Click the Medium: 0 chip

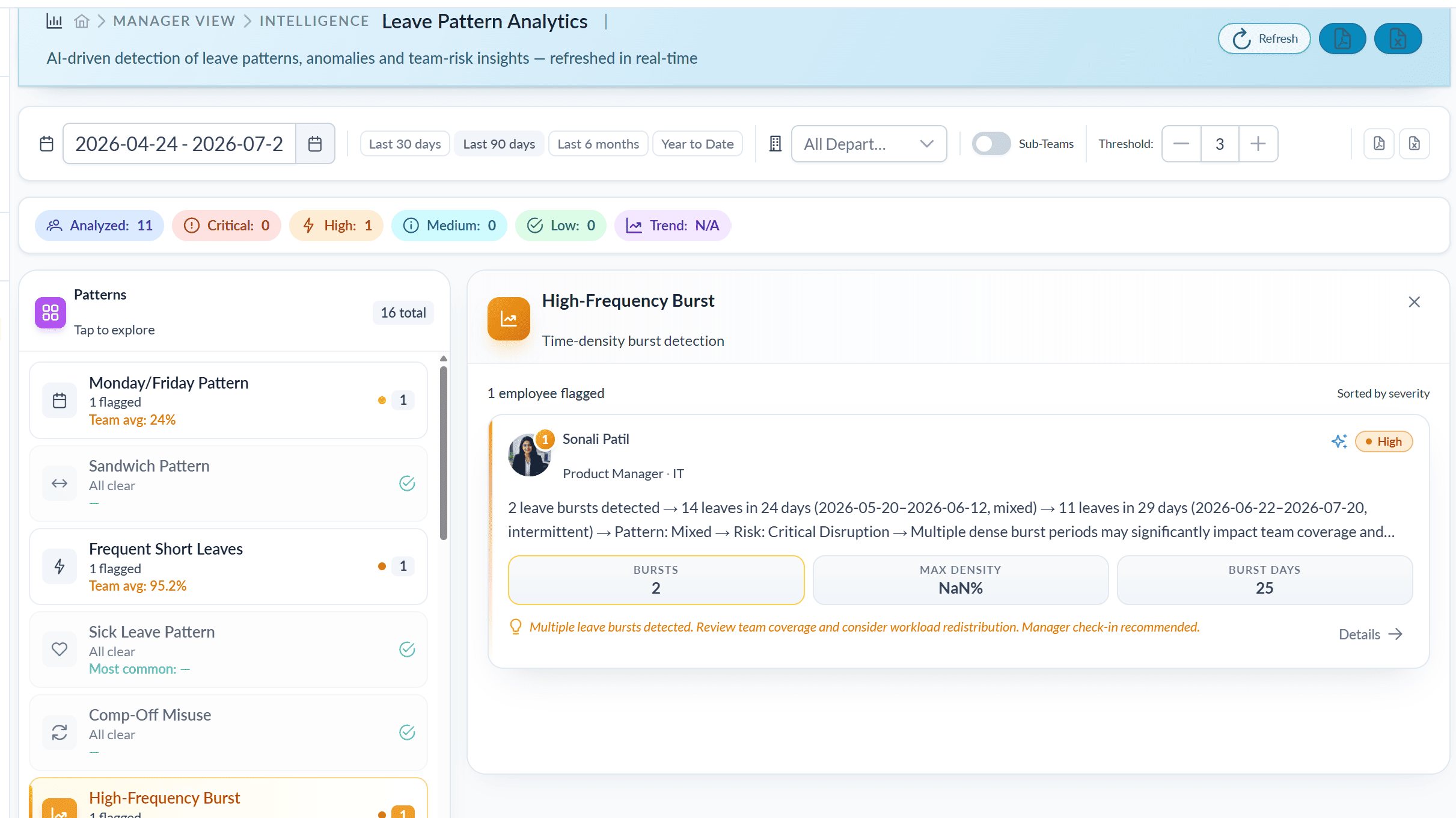pyautogui.click(x=449, y=226)
